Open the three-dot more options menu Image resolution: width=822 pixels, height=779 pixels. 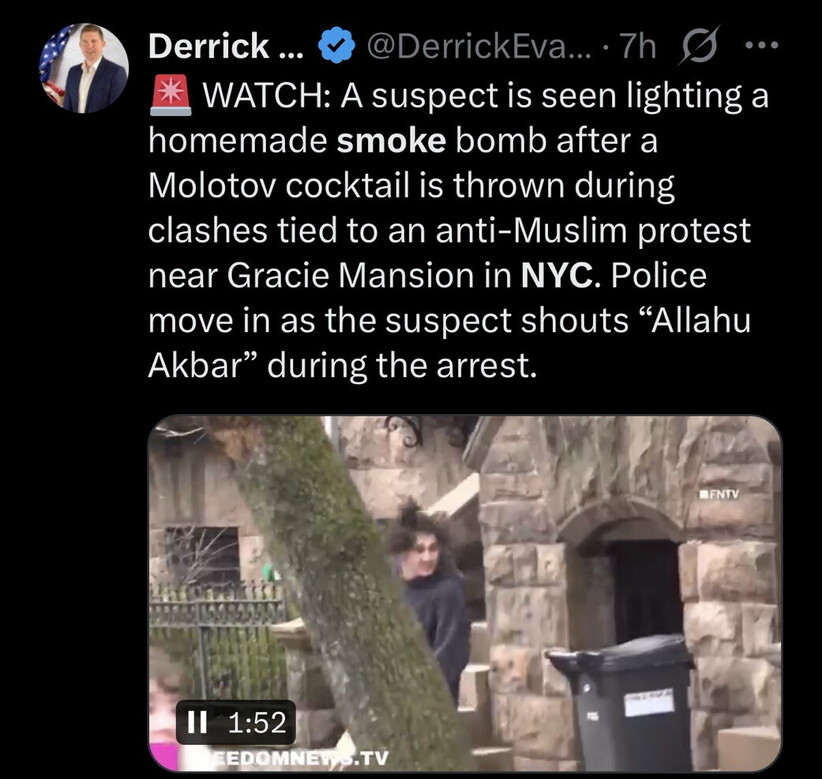[x=762, y=46]
